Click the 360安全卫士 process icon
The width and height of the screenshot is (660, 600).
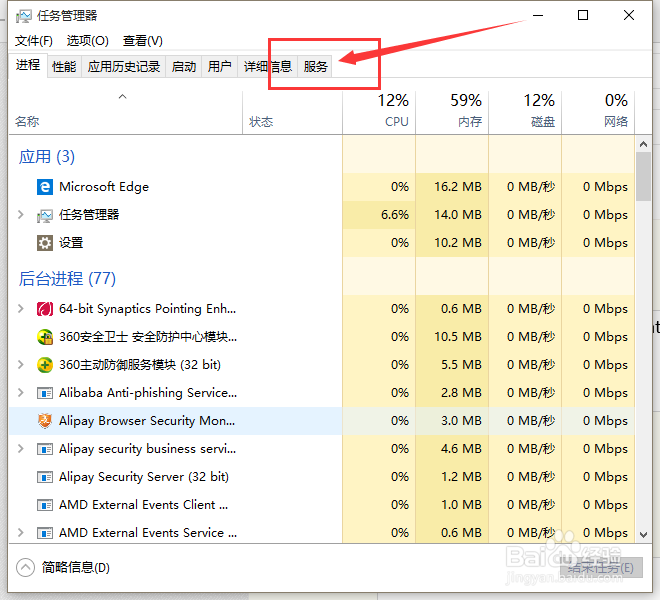tap(45, 337)
